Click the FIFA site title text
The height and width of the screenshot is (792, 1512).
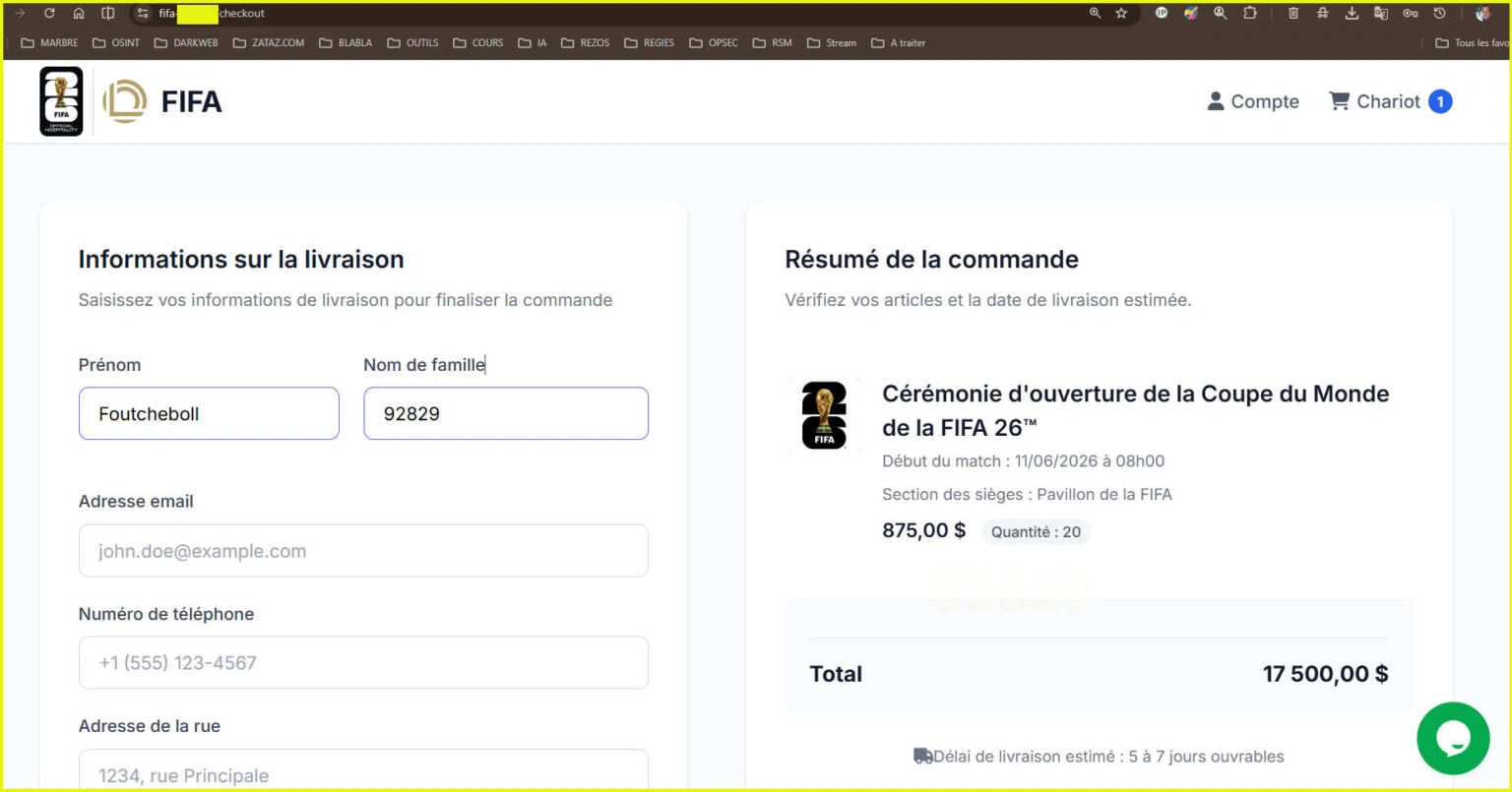pyautogui.click(x=191, y=101)
